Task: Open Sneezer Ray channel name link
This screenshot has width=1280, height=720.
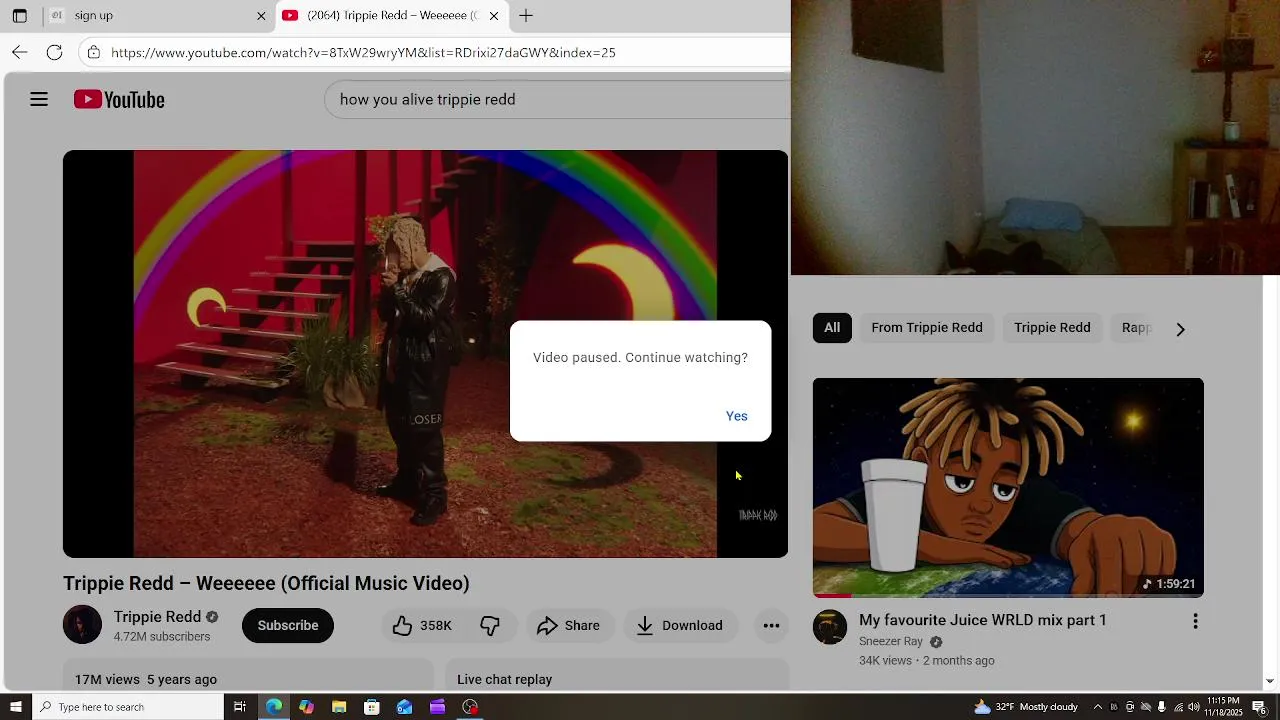Action: click(891, 642)
